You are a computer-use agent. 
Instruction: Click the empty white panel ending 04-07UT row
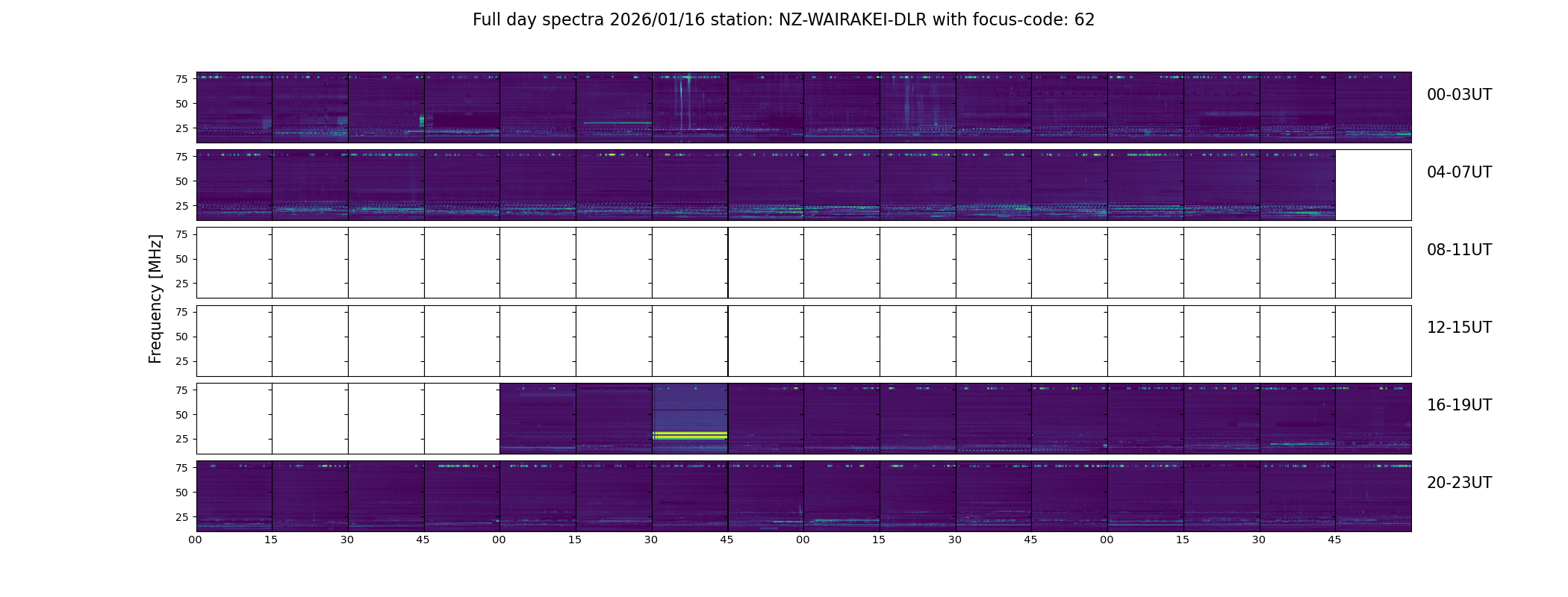pyautogui.click(x=1373, y=185)
